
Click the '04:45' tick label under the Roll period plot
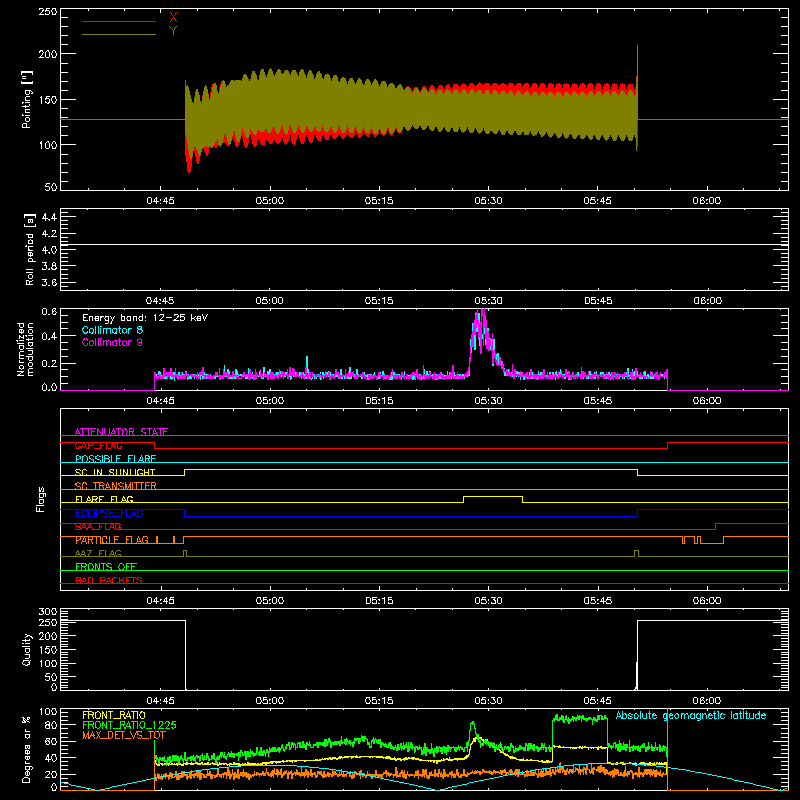click(160, 301)
